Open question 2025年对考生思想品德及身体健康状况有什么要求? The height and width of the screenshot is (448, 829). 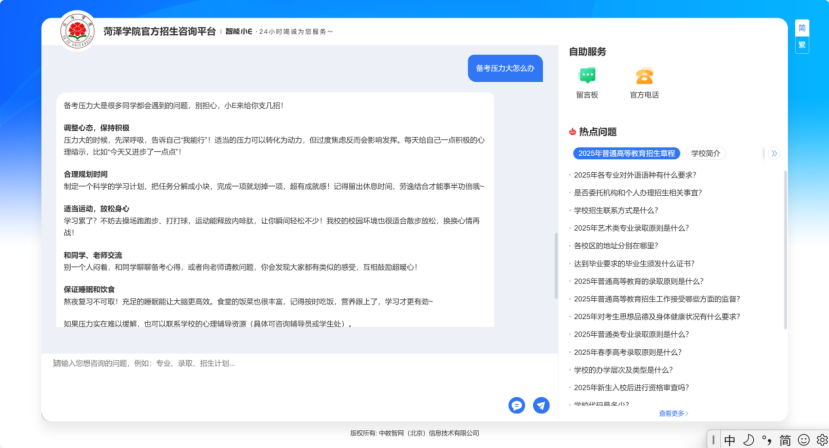(x=657, y=317)
